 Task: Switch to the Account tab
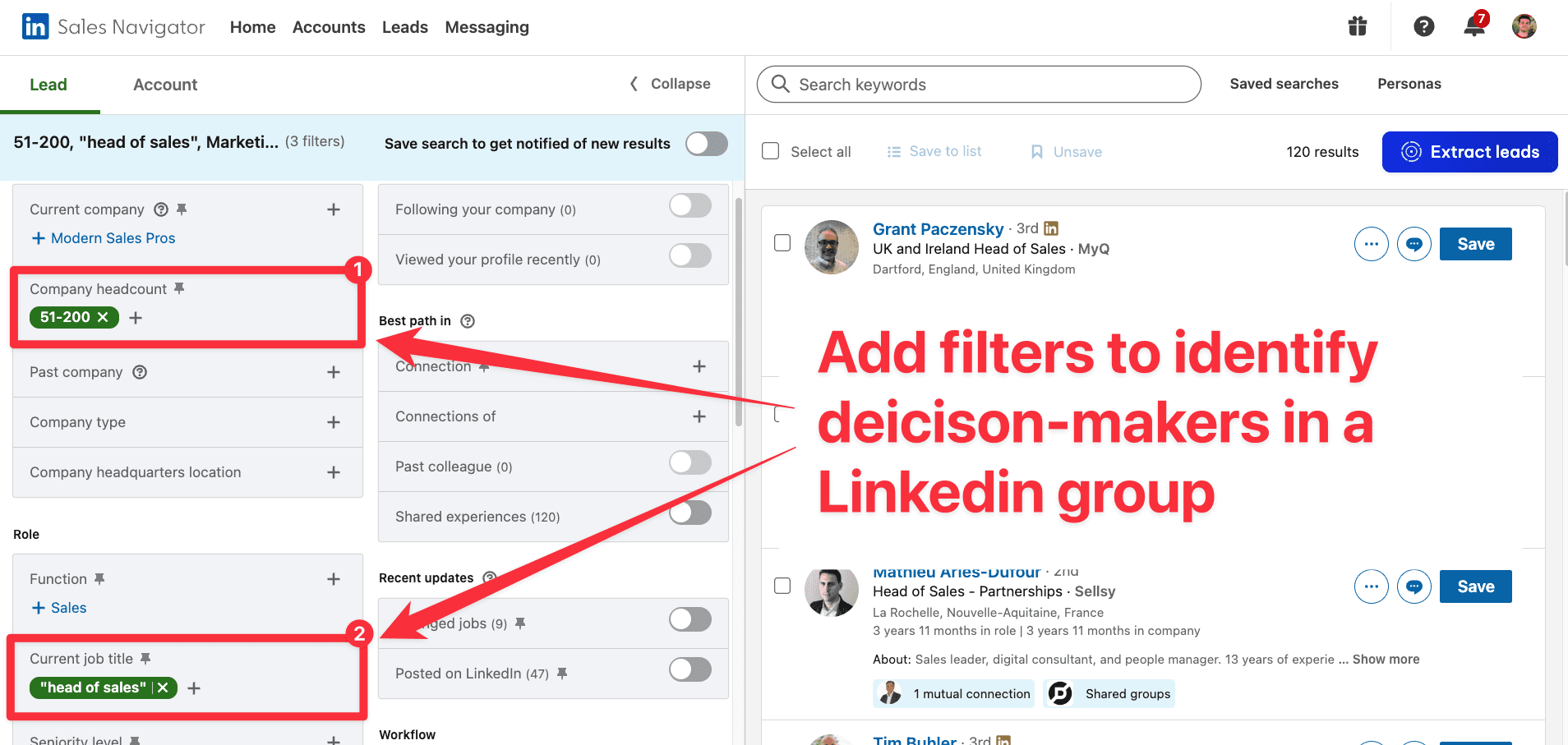pos(164,84)
